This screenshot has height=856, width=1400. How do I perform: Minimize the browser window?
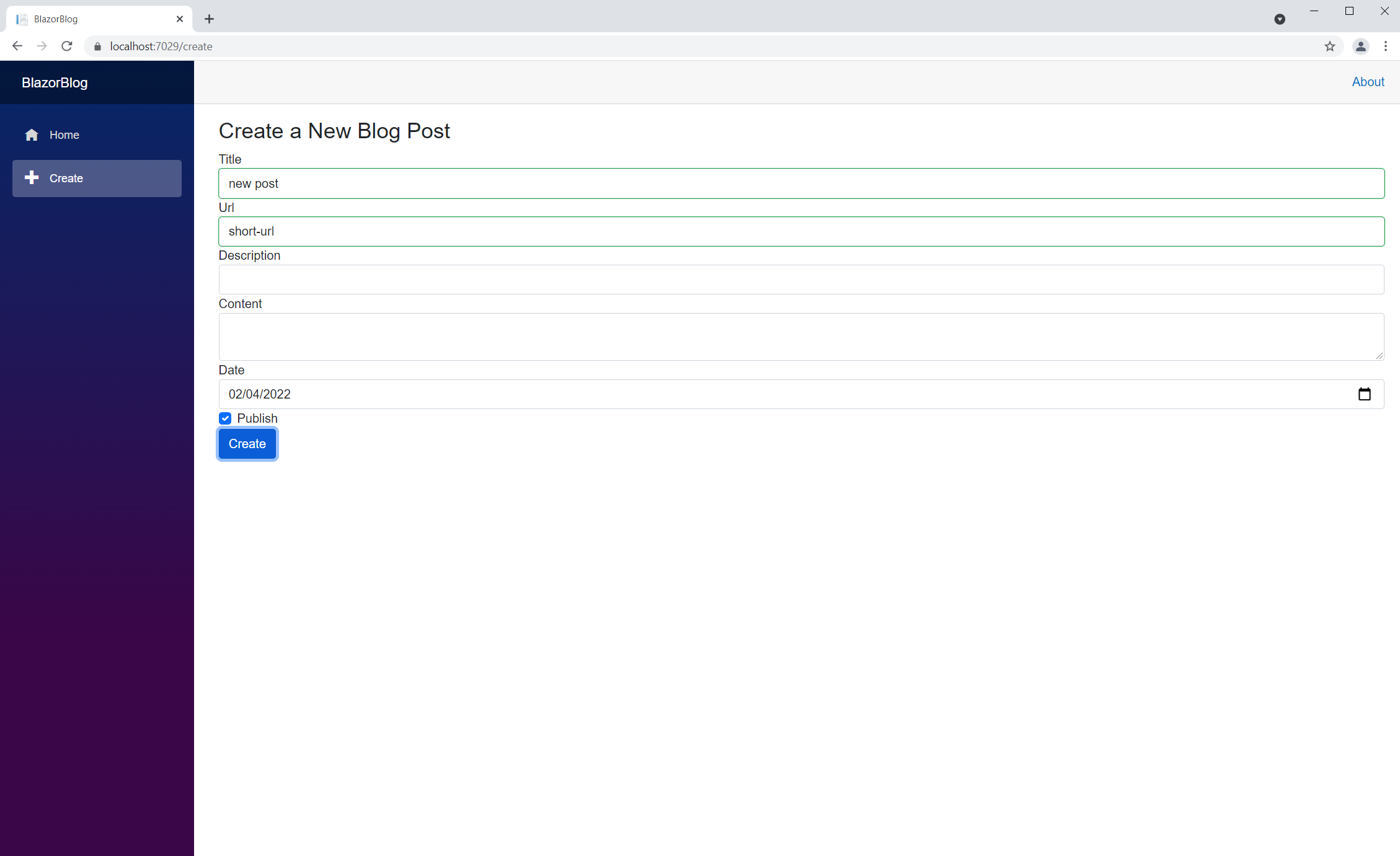tap(1314, 11)
